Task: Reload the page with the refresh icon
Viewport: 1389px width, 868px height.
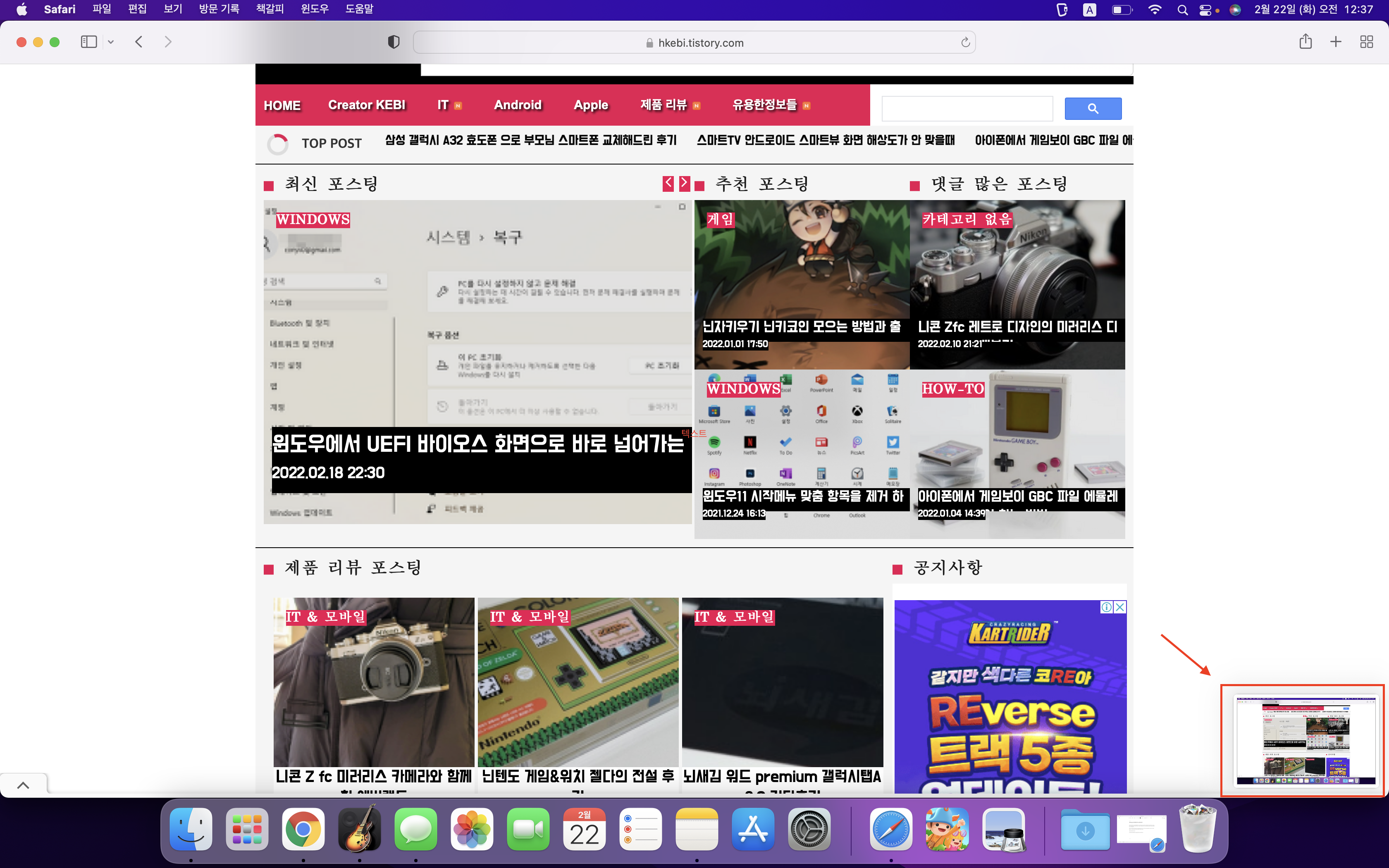Action: point(965,43)
